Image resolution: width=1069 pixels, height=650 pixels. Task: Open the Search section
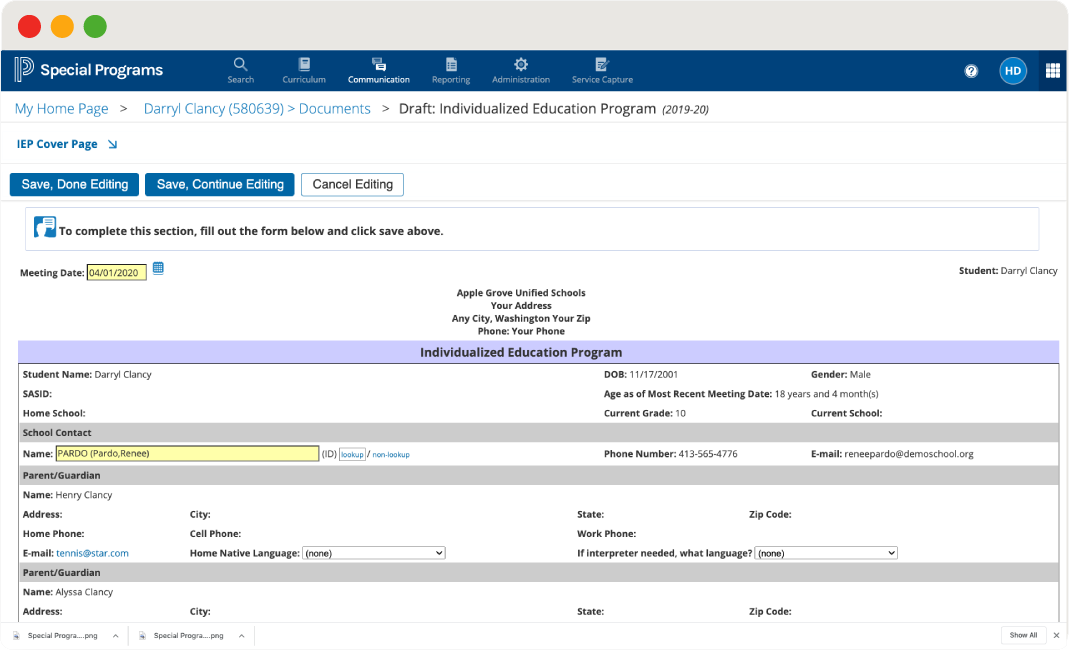click(240, 69)
